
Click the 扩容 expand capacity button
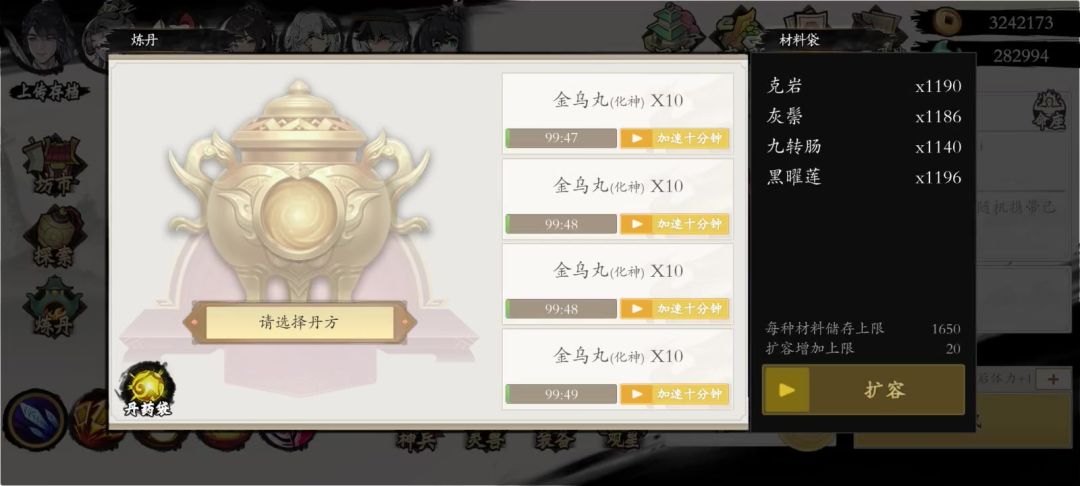click(x=863, y=390)
